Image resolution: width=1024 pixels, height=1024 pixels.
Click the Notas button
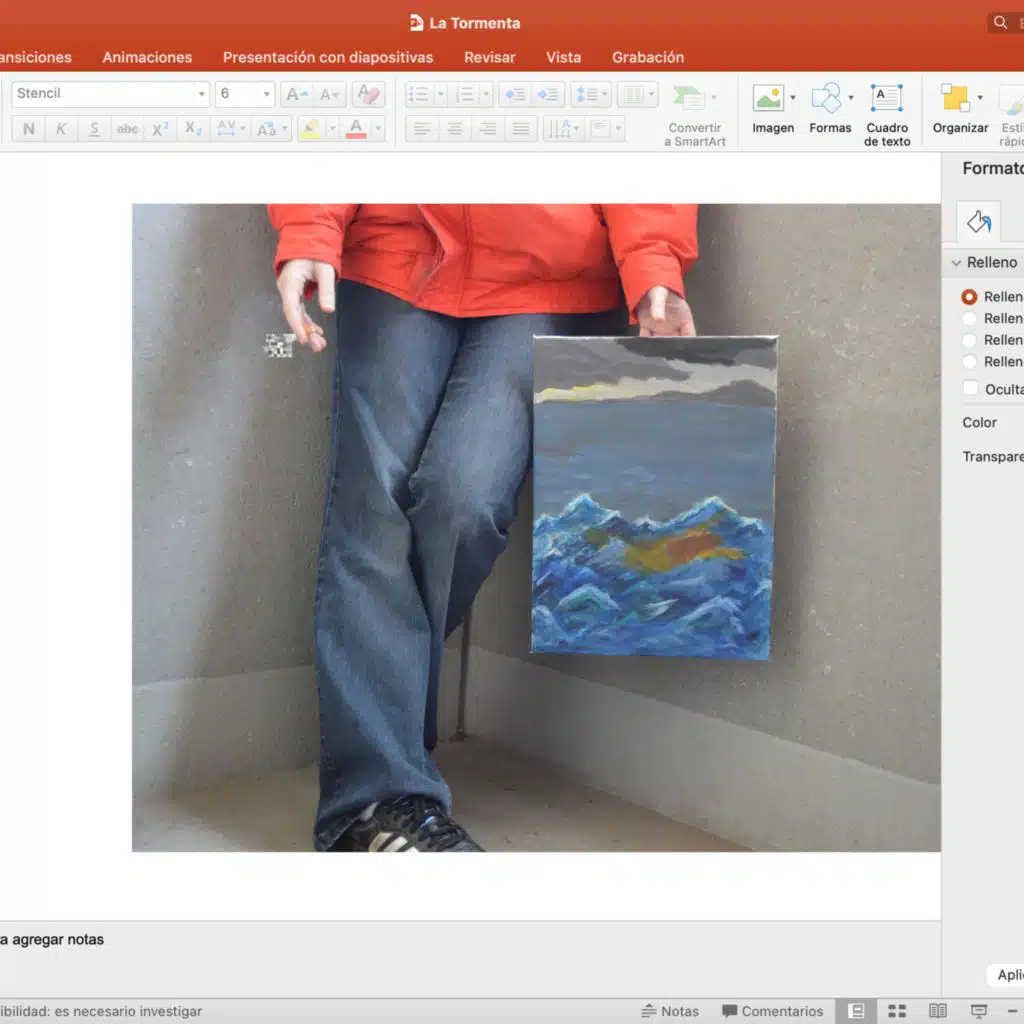tap(670, 1011)
